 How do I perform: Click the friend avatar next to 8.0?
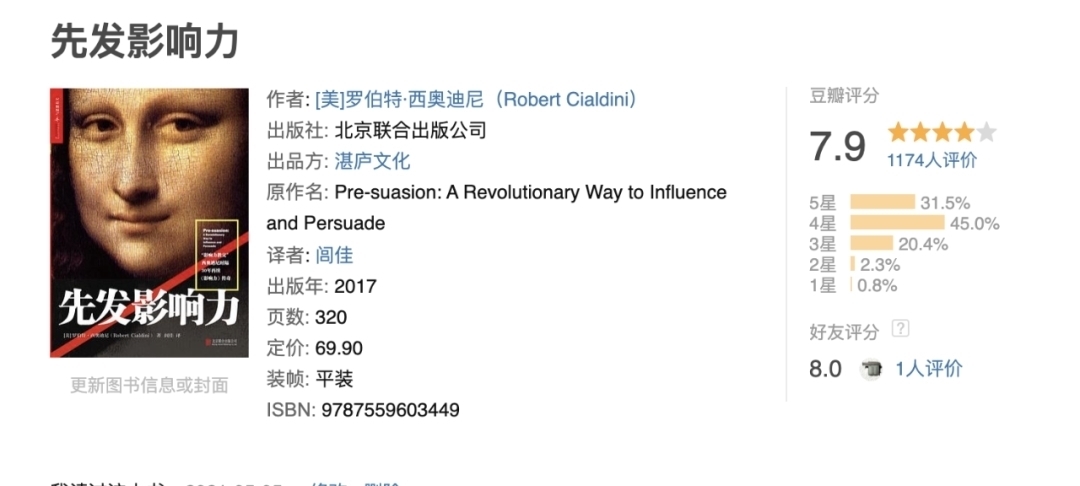871,369
